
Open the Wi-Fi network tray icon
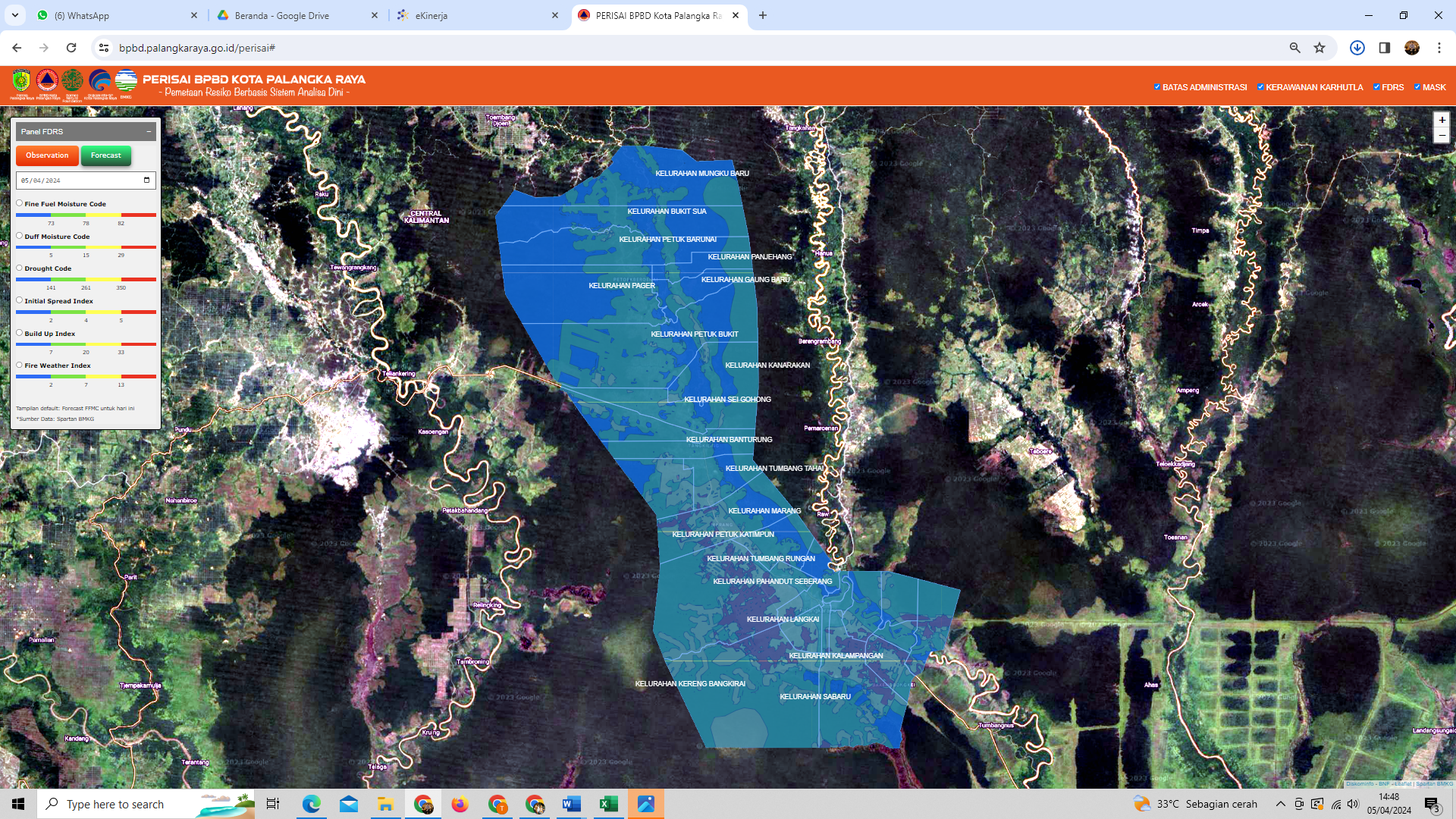click(x=1335, y=804)
